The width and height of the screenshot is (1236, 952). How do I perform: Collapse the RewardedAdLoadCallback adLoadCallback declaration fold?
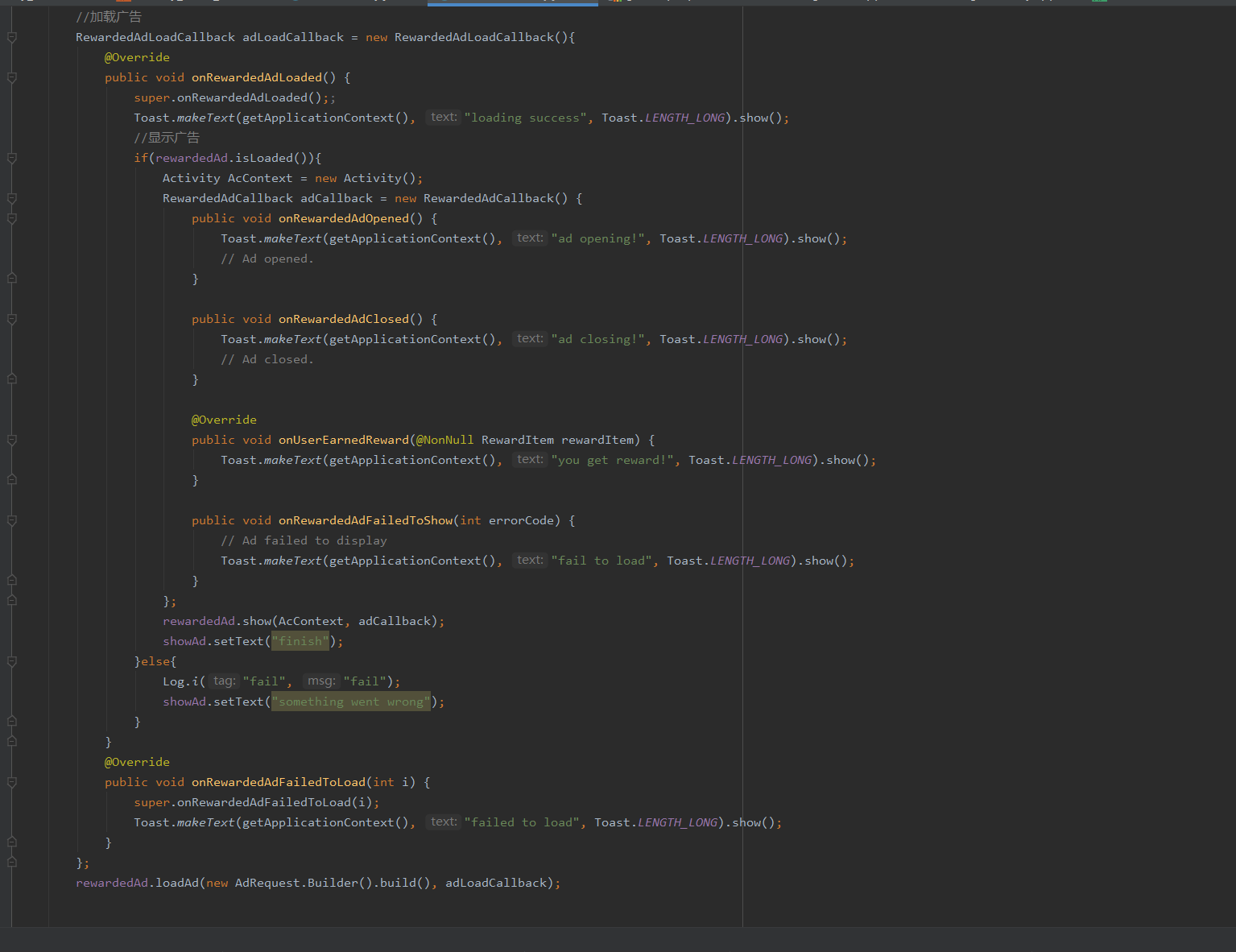coord(12,37)
